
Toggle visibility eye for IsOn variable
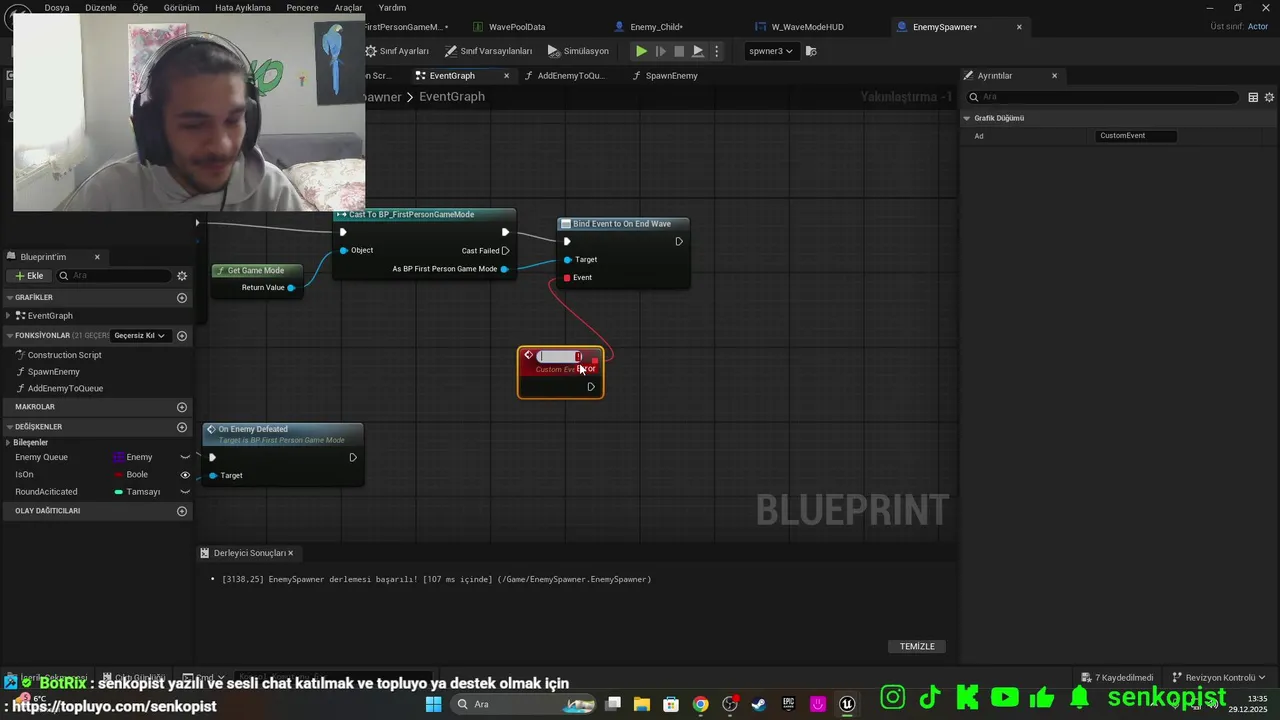(x=185, y=475)
